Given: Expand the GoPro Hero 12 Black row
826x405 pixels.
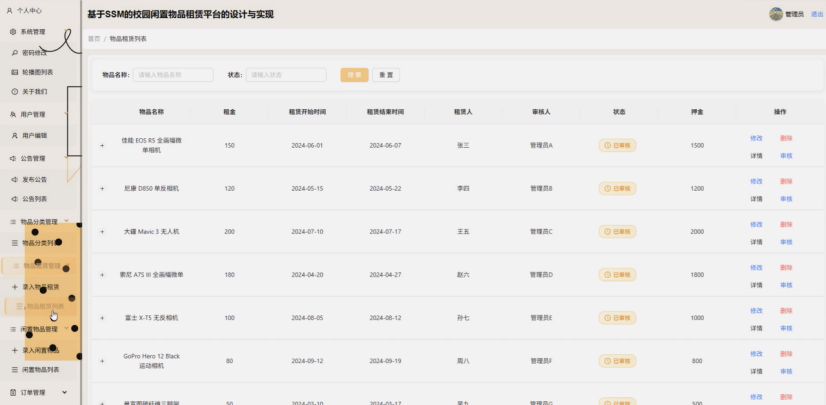Looking at the screenshot, I should (102, 361).
